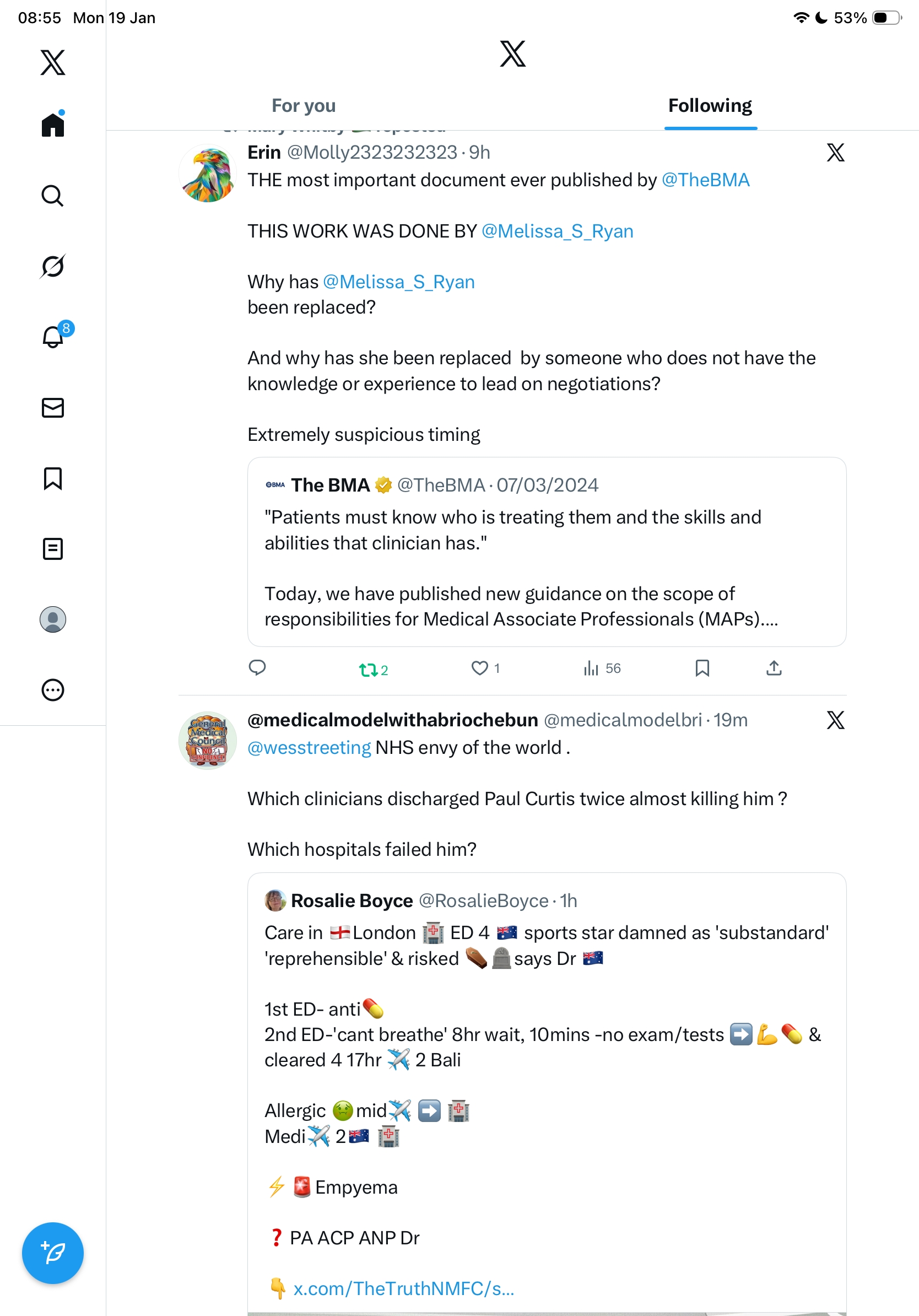Open Grok menu on Erin's post

pos(835,153)
